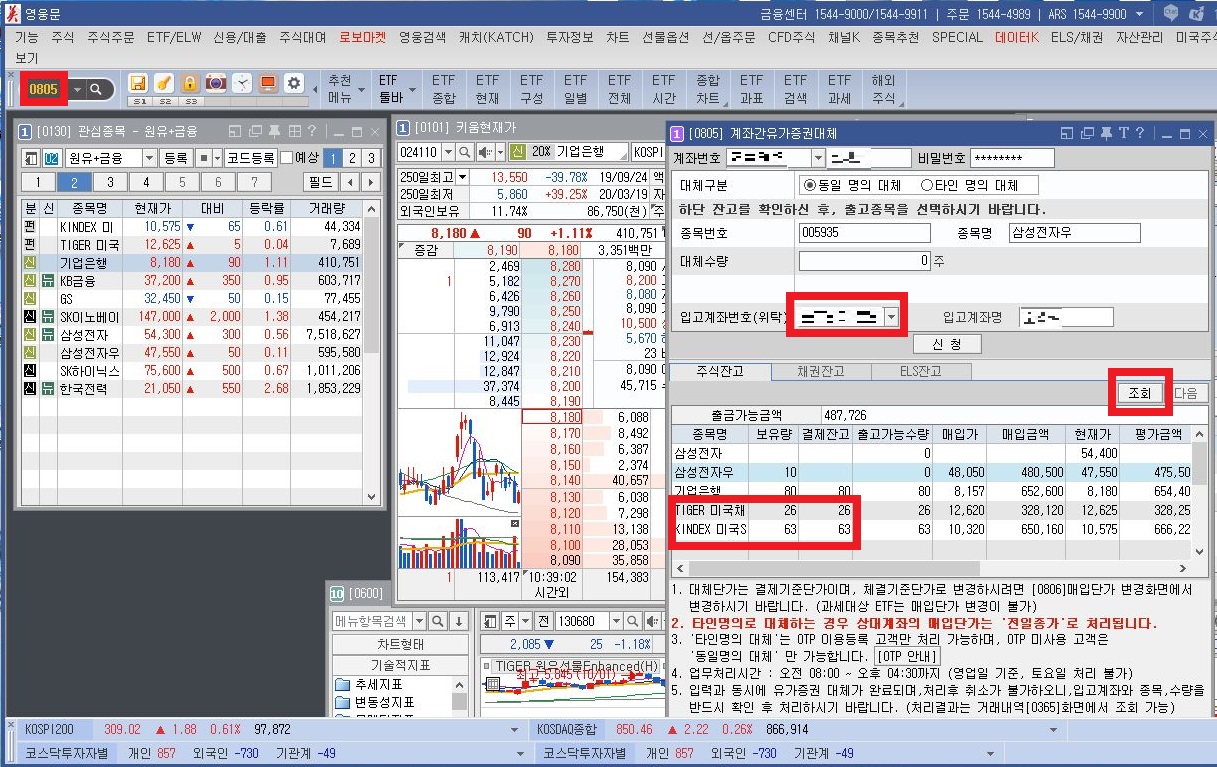
Task: Click the 차트형태 button in 0600 window
Action: point(400,644)
